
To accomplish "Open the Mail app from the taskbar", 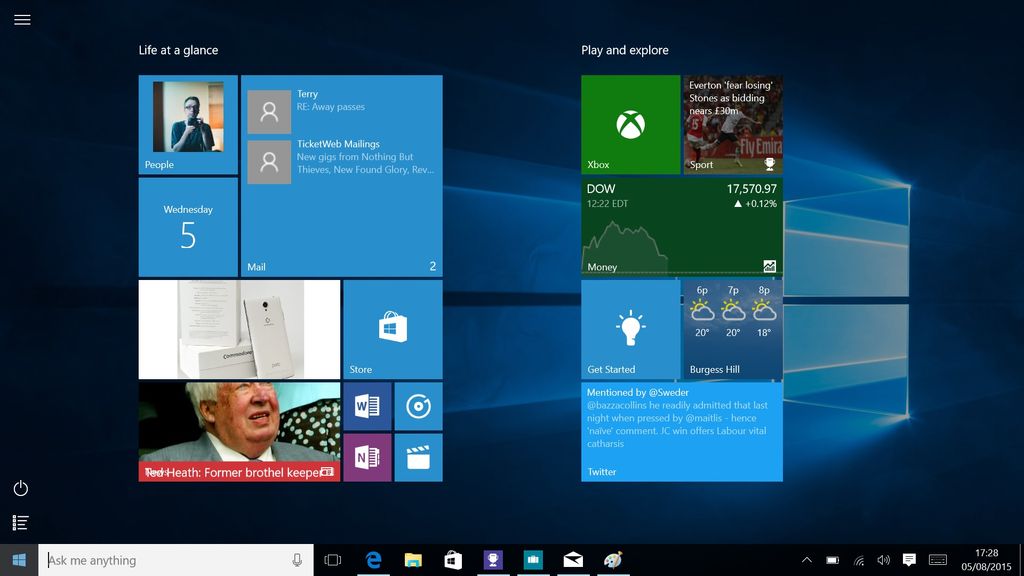I will (x=573, y=560).
